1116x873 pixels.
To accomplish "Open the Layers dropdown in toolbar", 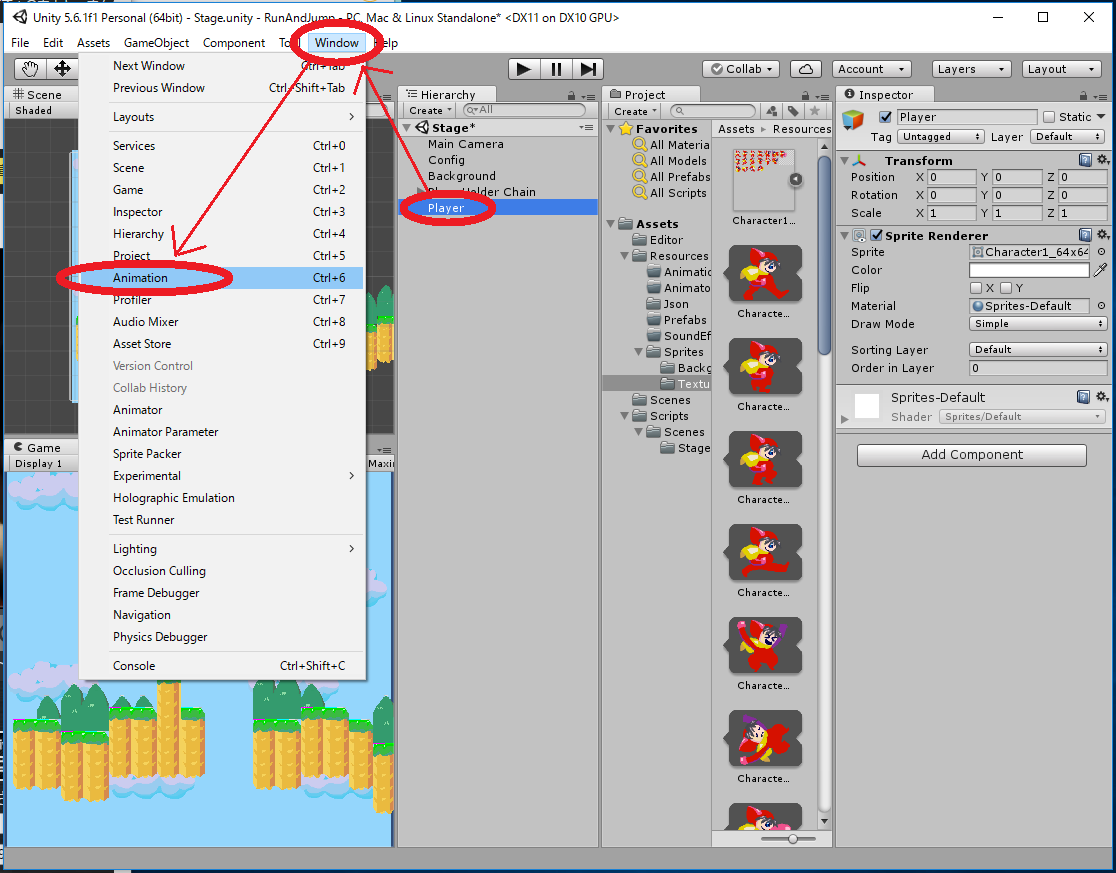I will (972, 69).
